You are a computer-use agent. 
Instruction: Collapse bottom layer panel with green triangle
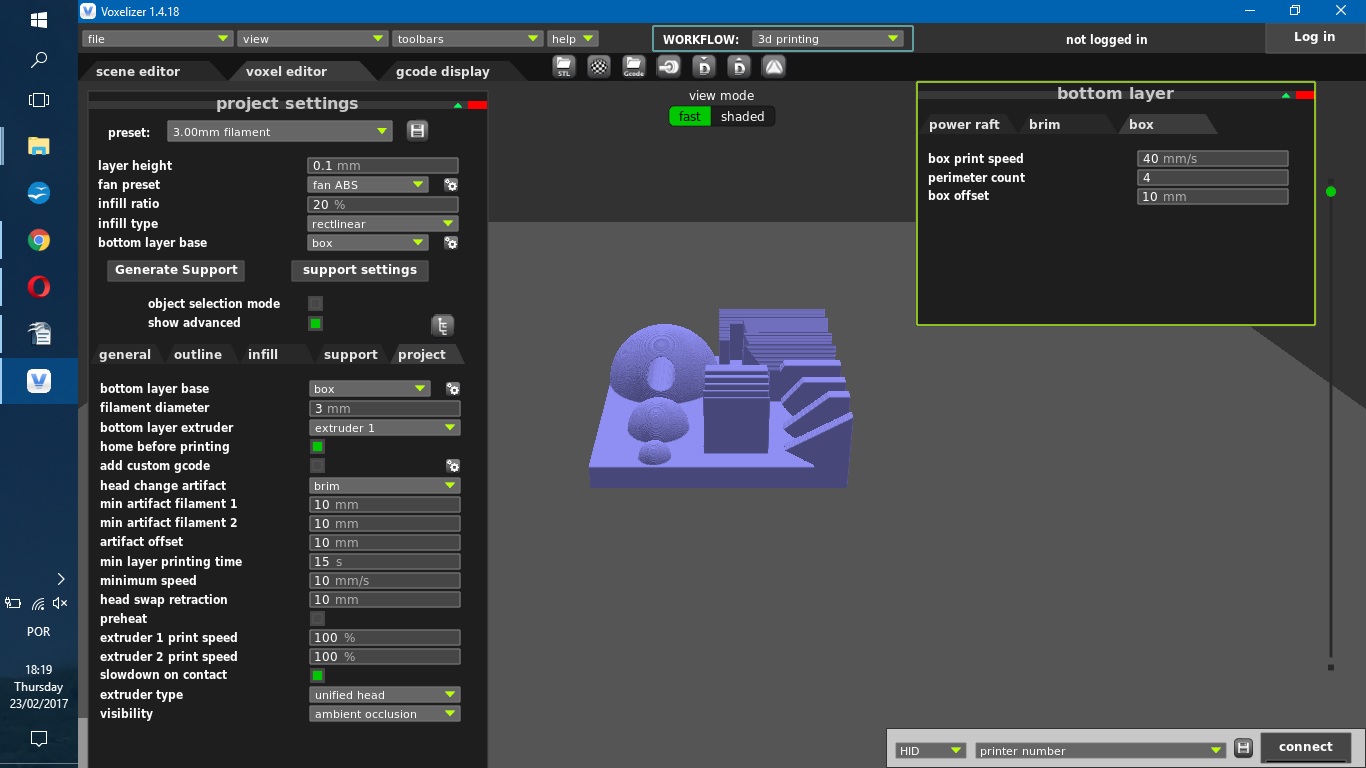point(1286,95)
